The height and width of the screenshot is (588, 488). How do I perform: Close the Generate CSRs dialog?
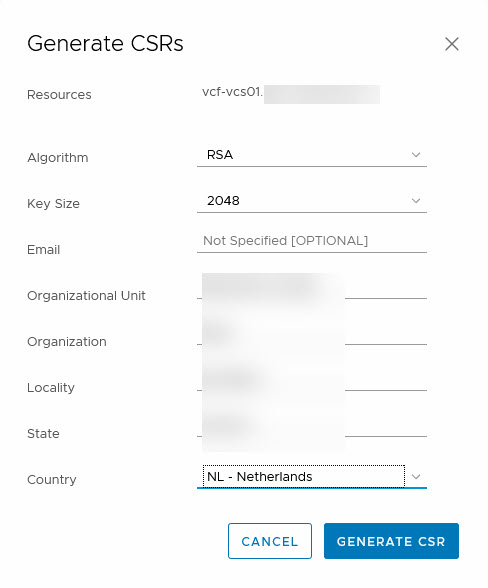point(452,44)
